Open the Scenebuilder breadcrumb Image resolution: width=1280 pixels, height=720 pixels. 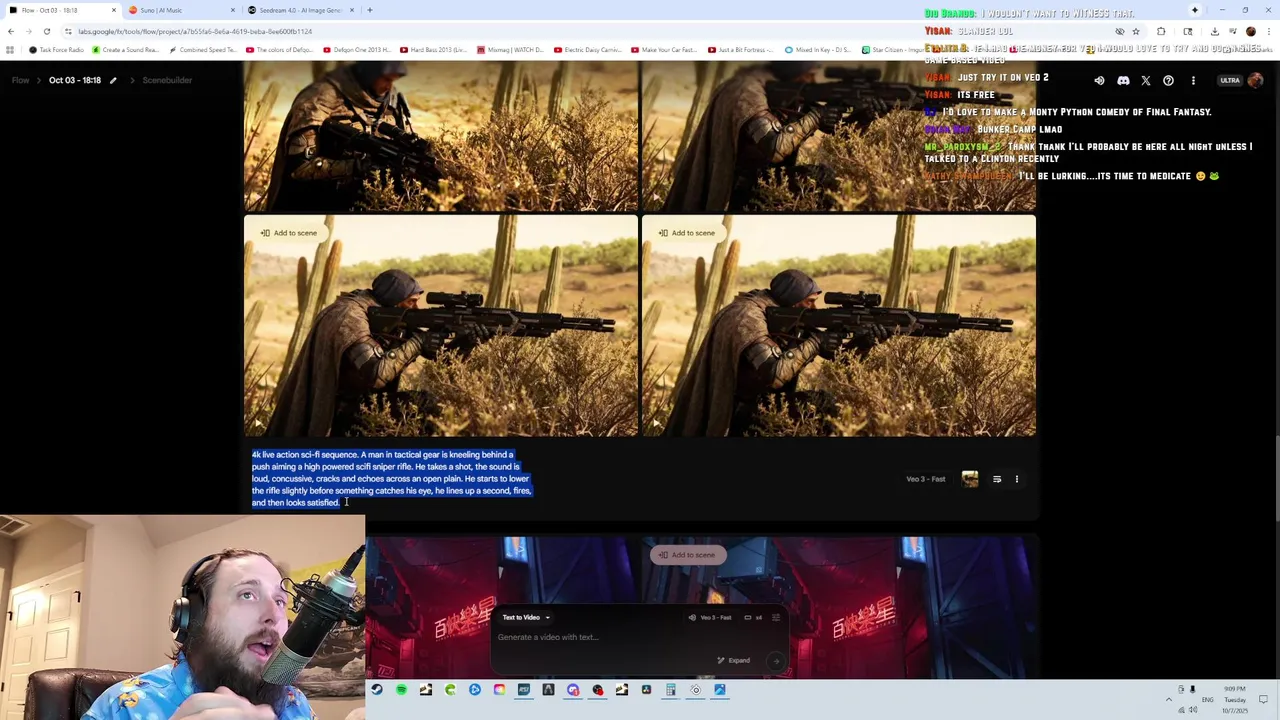pos(166,80)
